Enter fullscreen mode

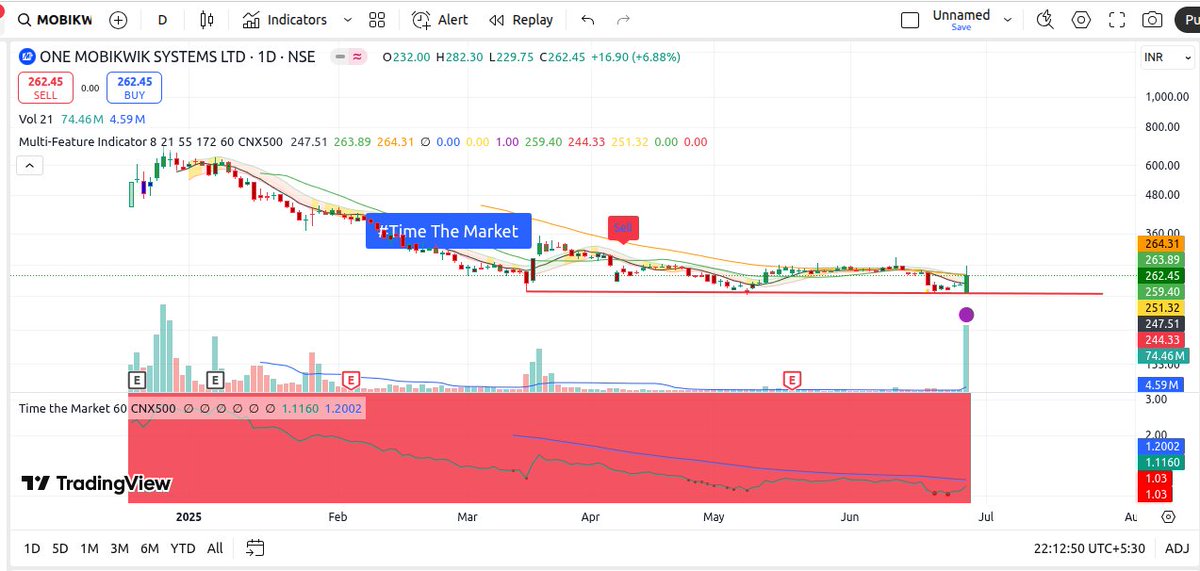tap(1118, 20)
